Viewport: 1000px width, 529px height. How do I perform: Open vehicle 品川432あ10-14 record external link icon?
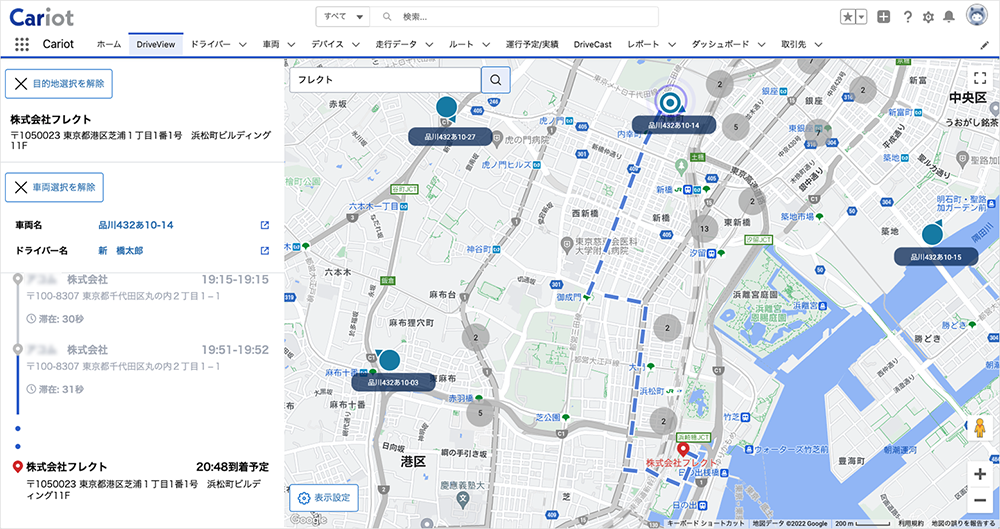click(265, 225)
